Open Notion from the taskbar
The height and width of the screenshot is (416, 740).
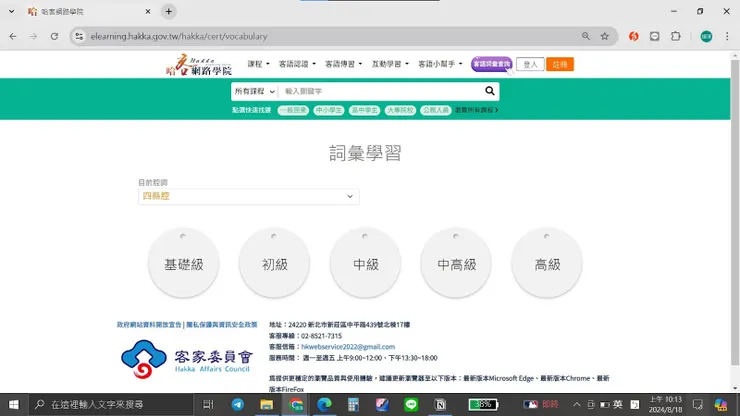point(440,405)
